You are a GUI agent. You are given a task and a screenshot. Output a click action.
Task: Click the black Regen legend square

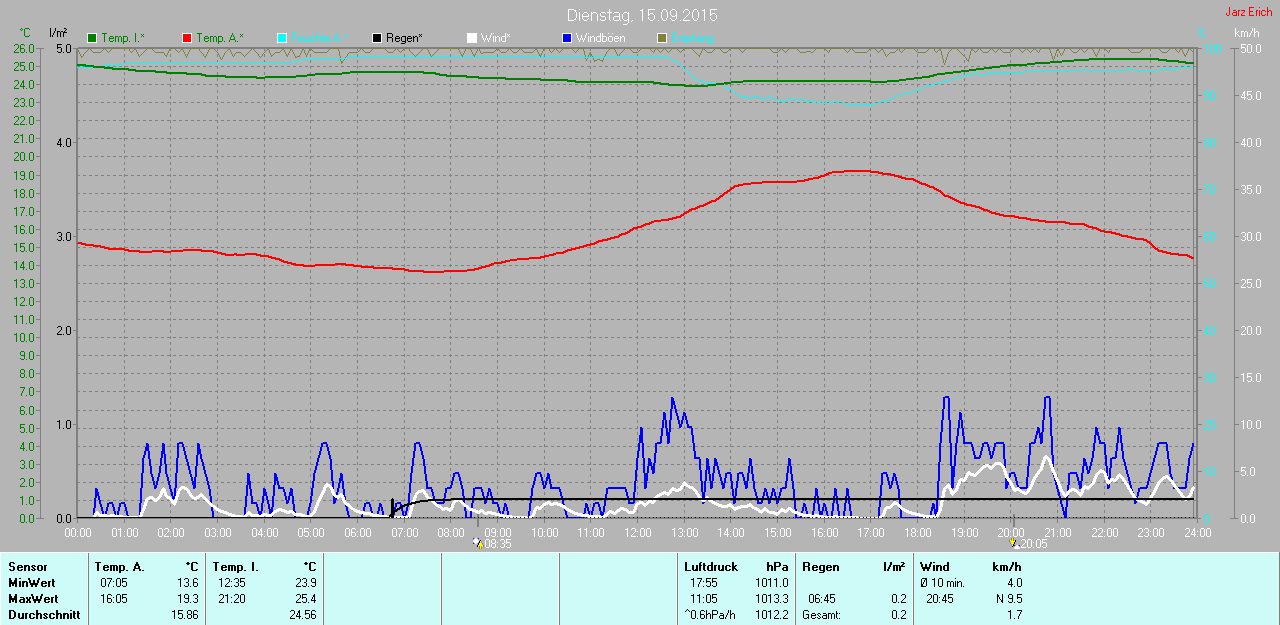377,38
